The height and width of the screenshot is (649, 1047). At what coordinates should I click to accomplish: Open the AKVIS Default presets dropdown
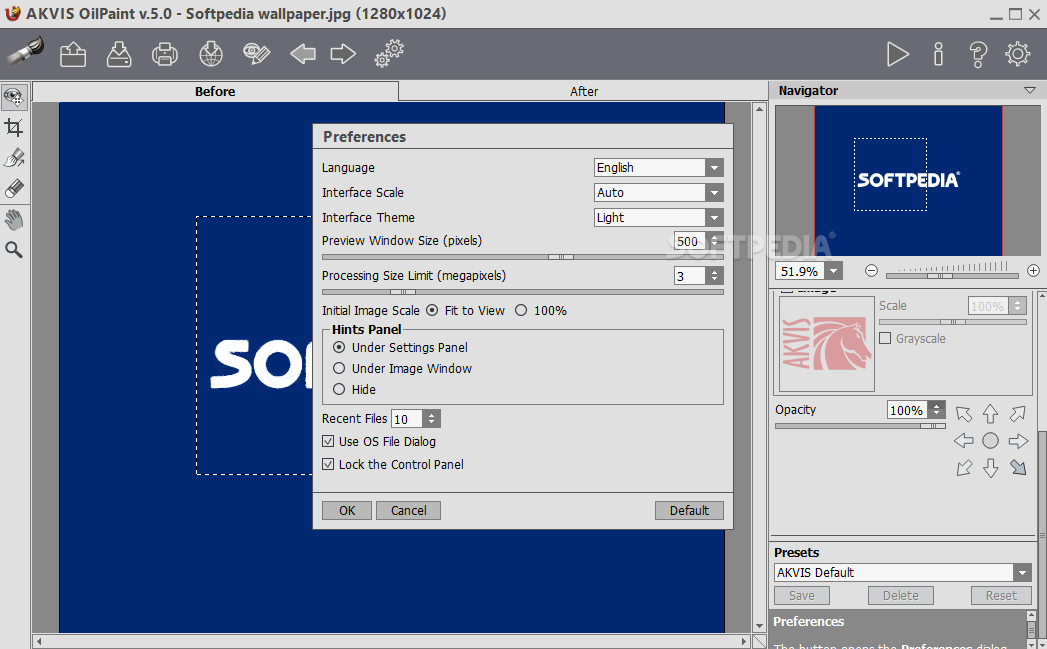[x=1022, y=572]
